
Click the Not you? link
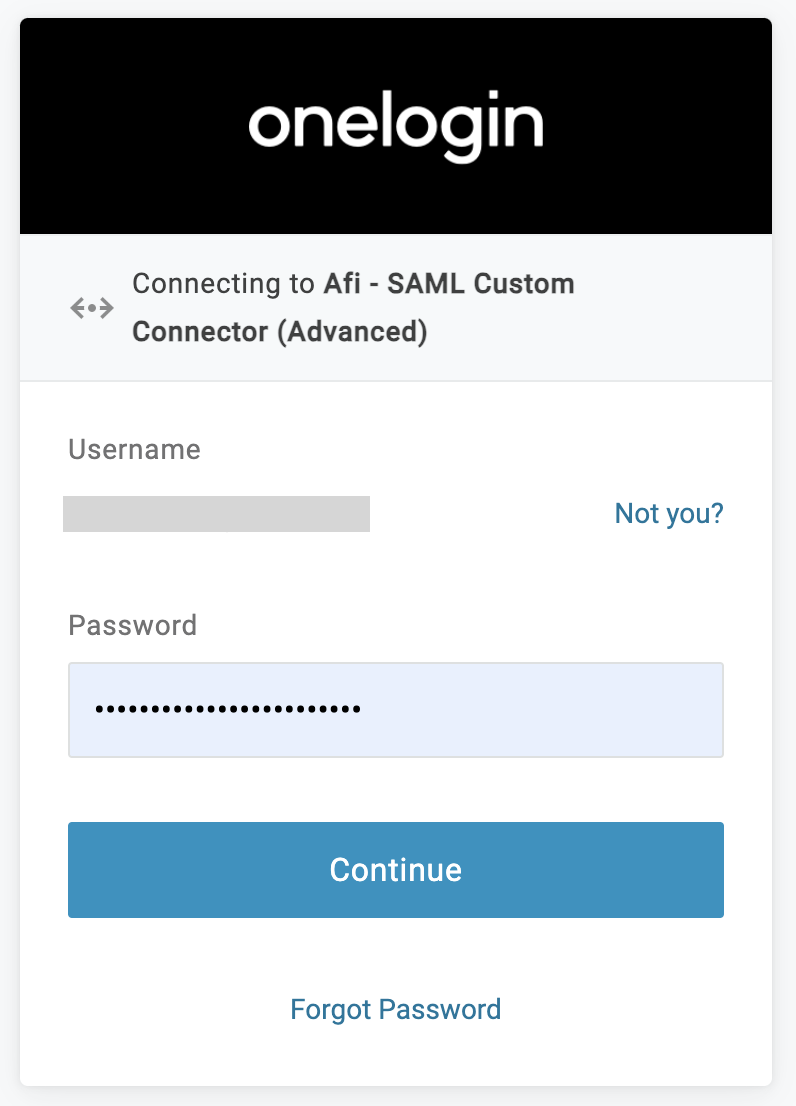668,514
